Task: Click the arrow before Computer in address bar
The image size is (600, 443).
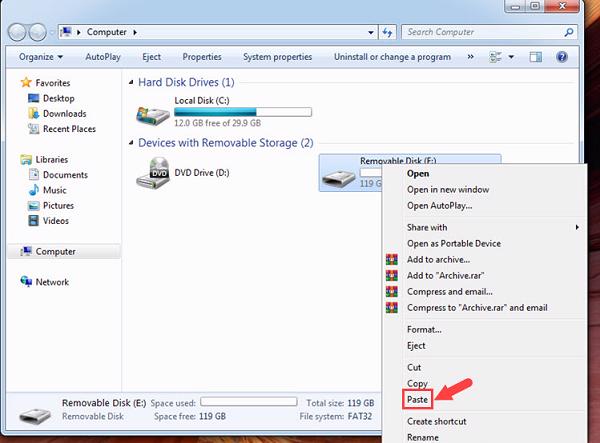Action: tap(78, 32)
